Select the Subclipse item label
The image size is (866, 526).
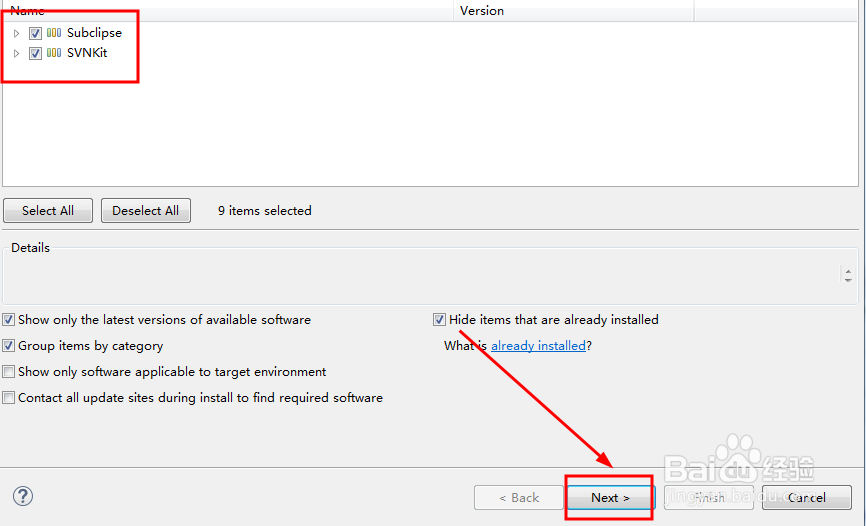point(94,33)
